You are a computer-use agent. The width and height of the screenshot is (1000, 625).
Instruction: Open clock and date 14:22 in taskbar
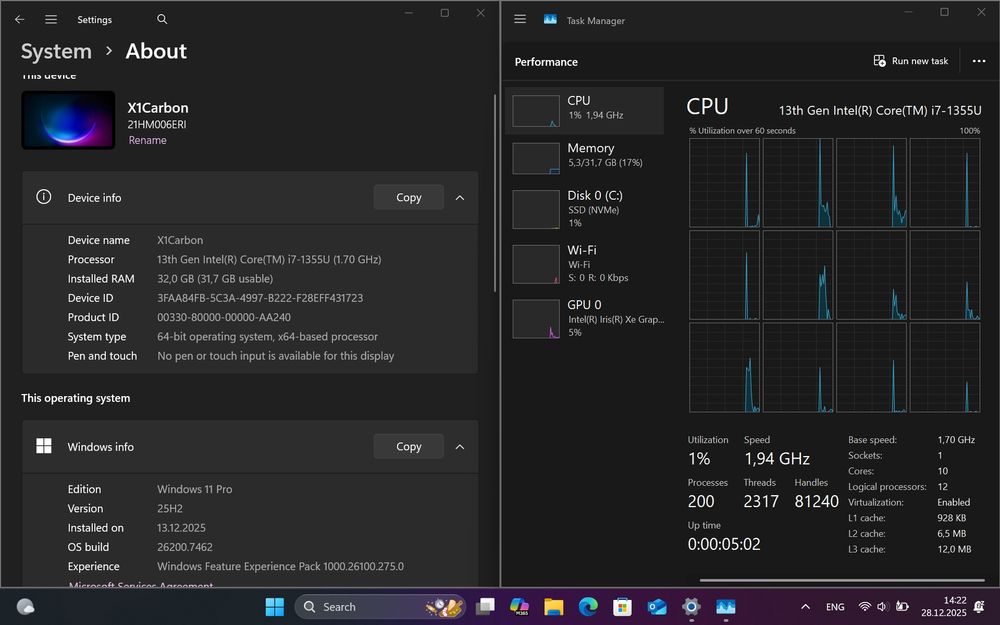point(943,607)
